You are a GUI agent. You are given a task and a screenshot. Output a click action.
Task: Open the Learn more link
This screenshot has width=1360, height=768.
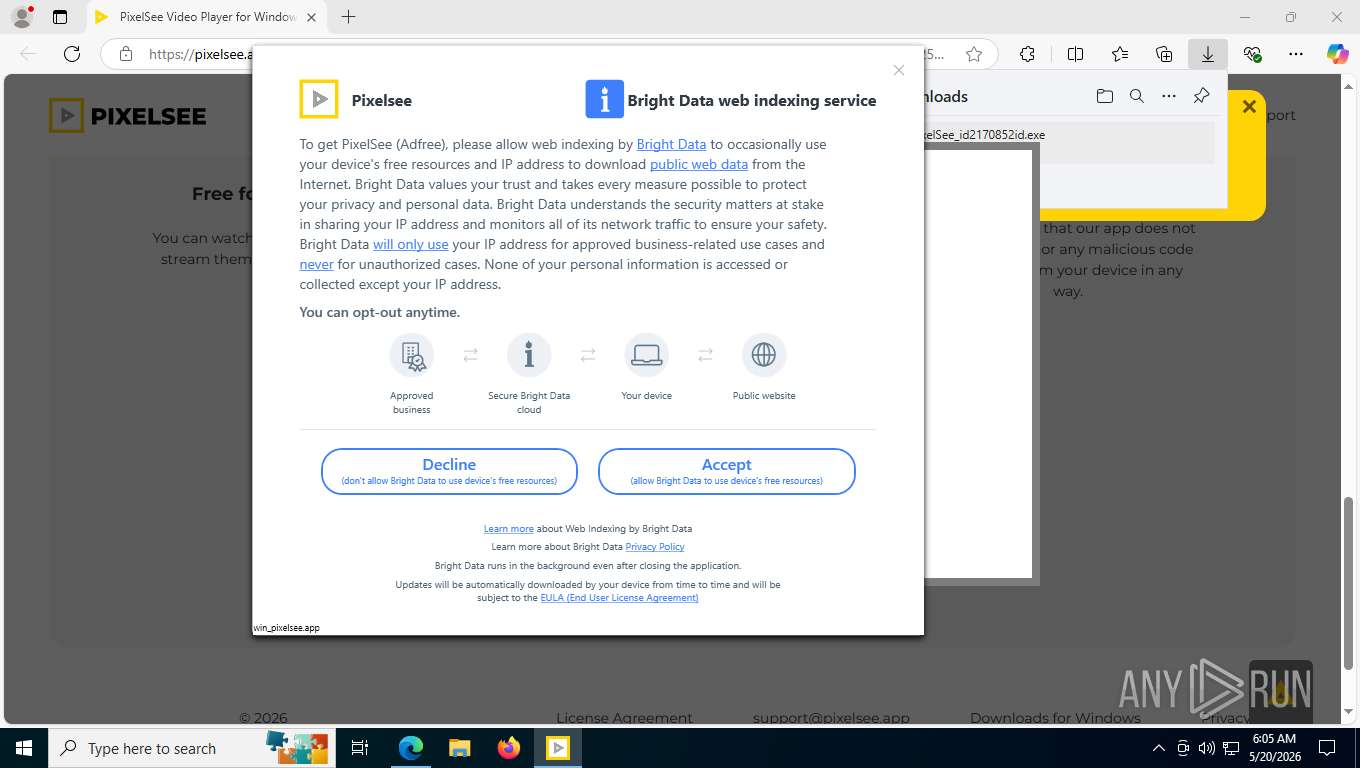pyautogui.click(x=509, y=528)
